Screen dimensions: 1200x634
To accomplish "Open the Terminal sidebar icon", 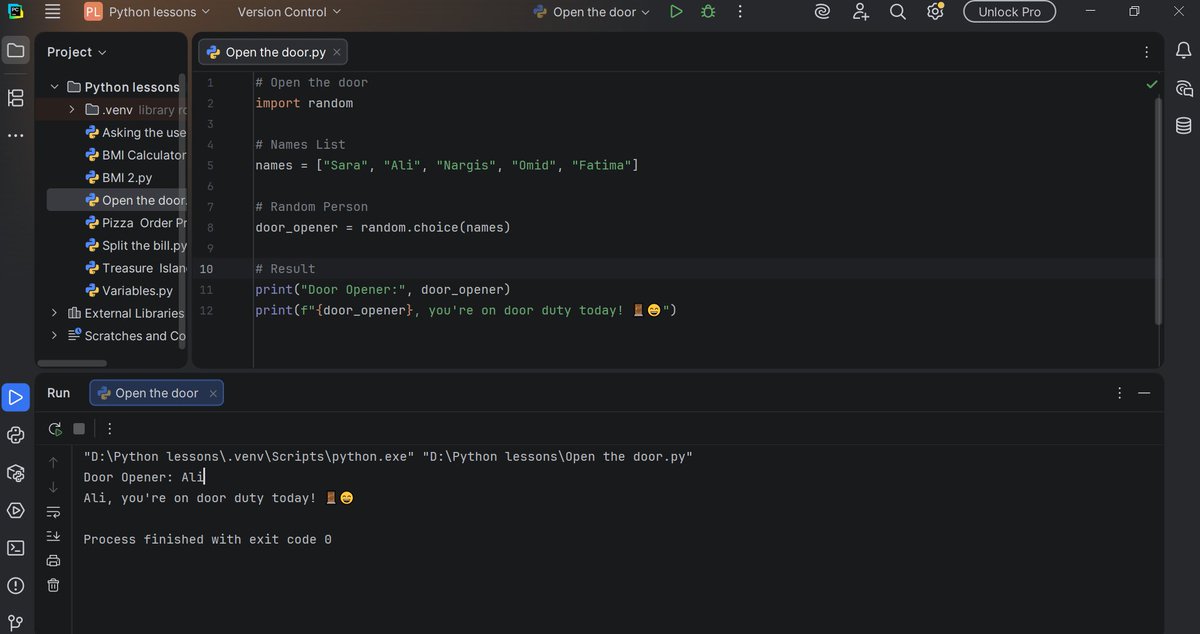I will pyautogui.click(x=15, y=547).
